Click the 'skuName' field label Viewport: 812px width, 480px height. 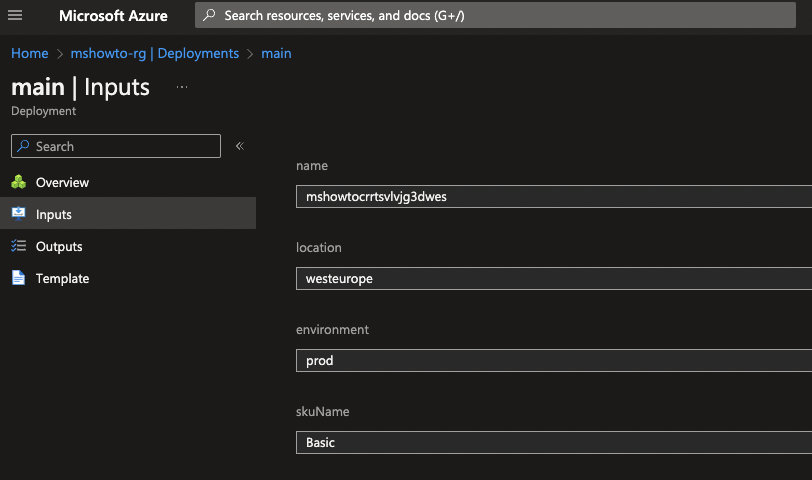point(322,411)
